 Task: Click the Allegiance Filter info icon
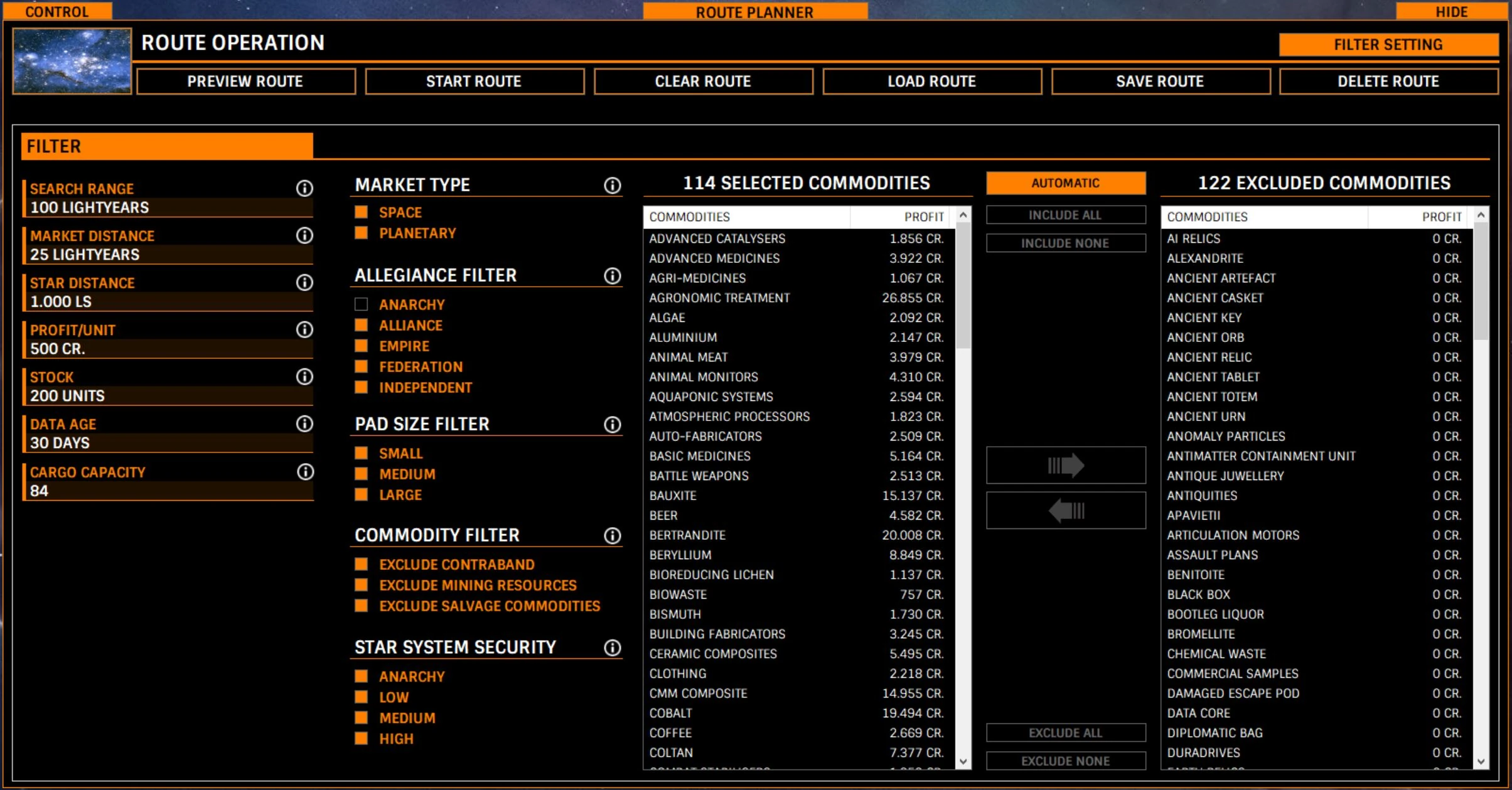tap(612, 276)
